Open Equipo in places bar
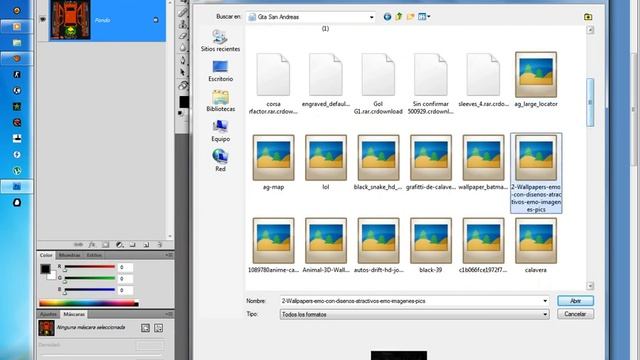The image size is (640, 360). (x=220, y=131)
